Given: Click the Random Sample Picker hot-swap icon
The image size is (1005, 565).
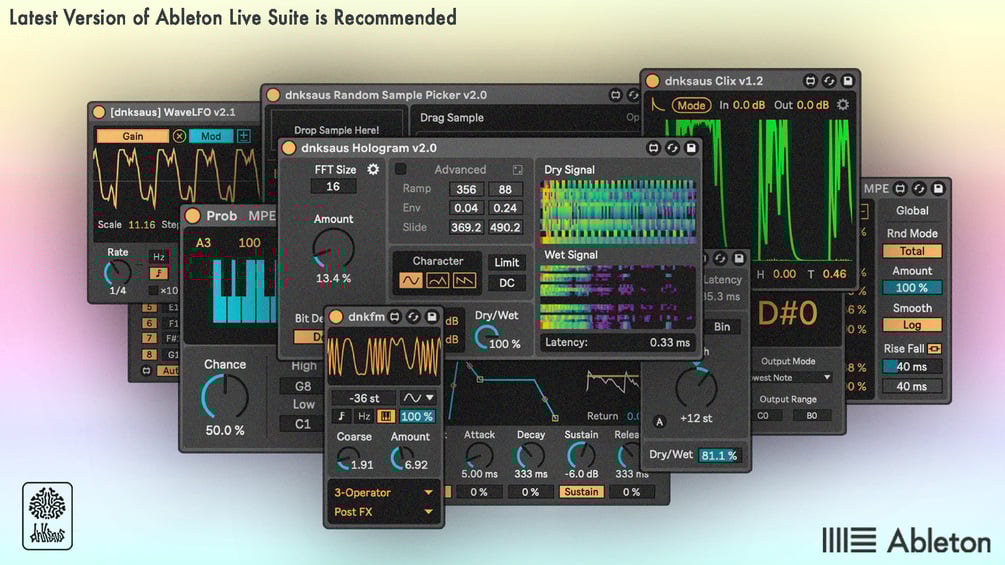Looking at the screenshot, I should (615, 95).
